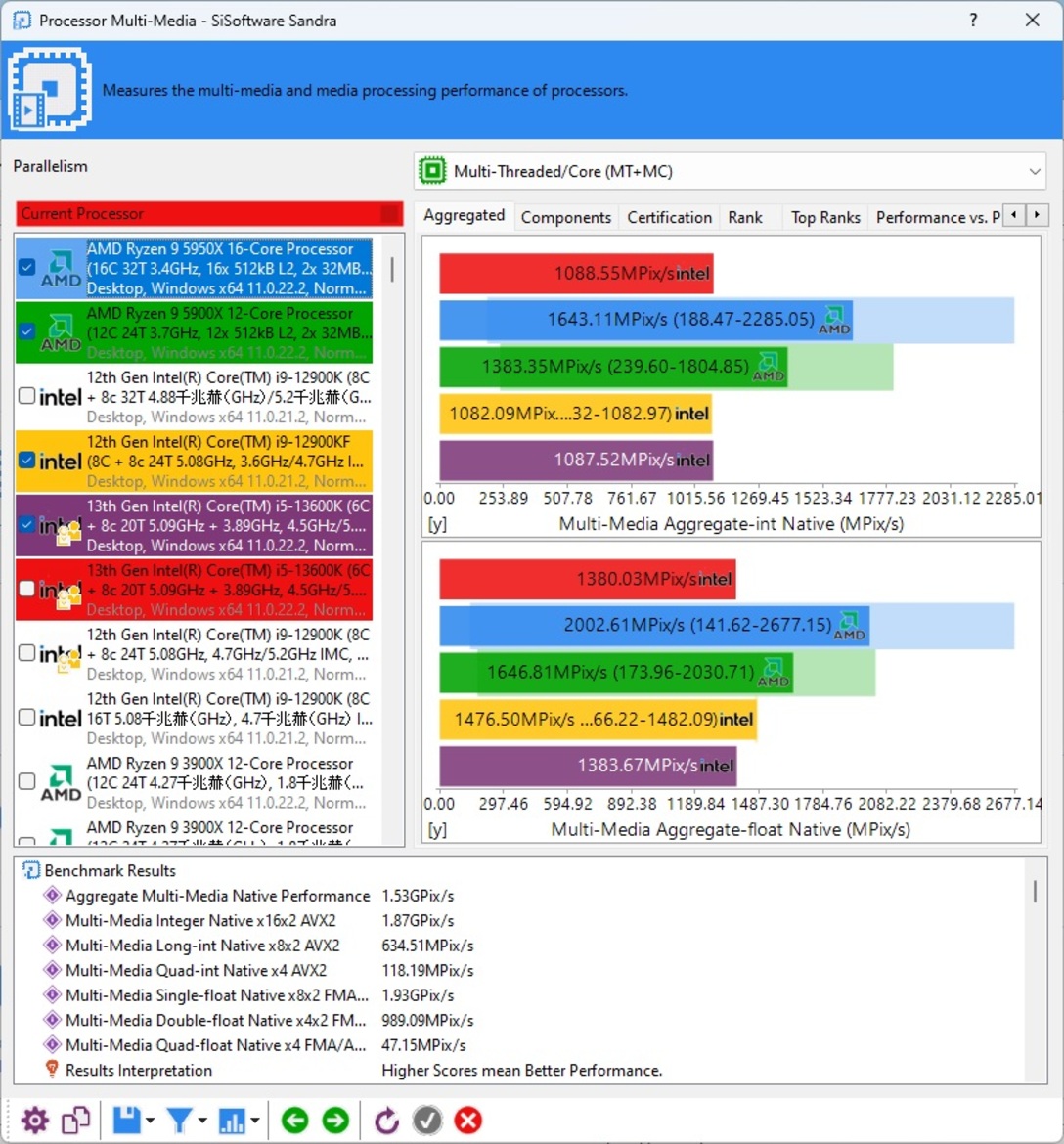Click the refresh benchmark icon
The image size is (1064, 1144).
click(386, 1121)
